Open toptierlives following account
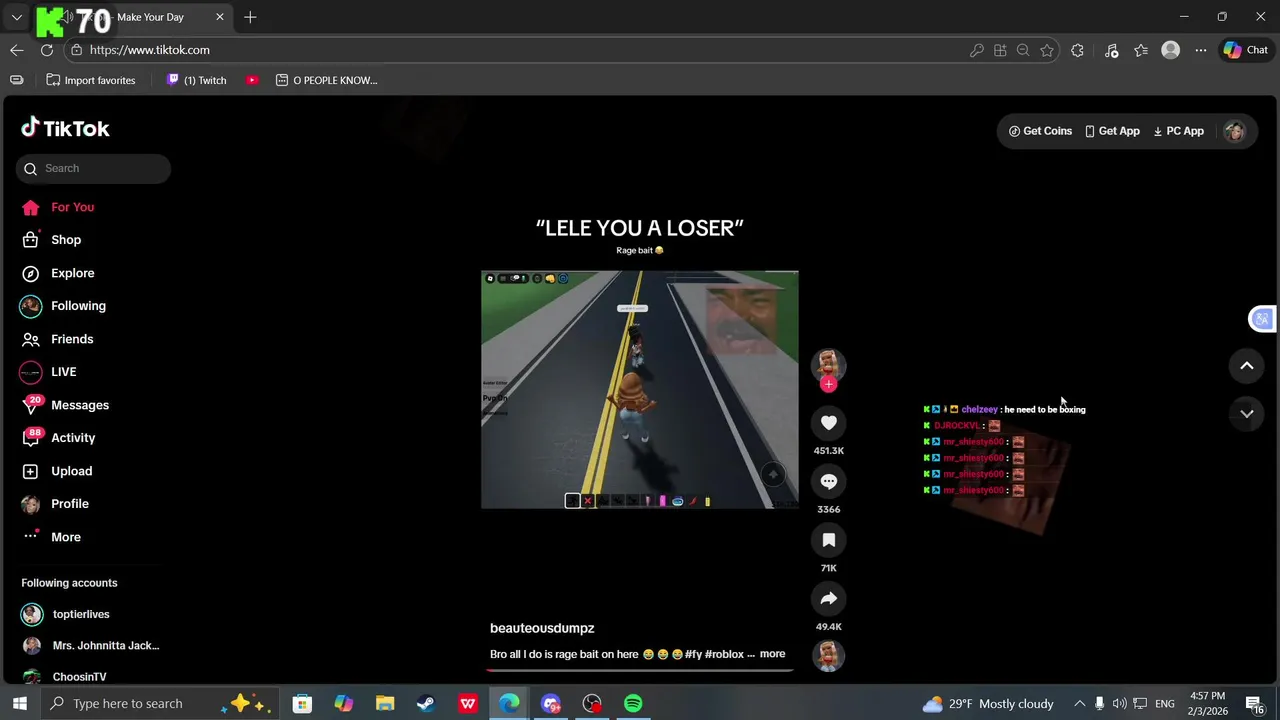 tap(80, 614)
